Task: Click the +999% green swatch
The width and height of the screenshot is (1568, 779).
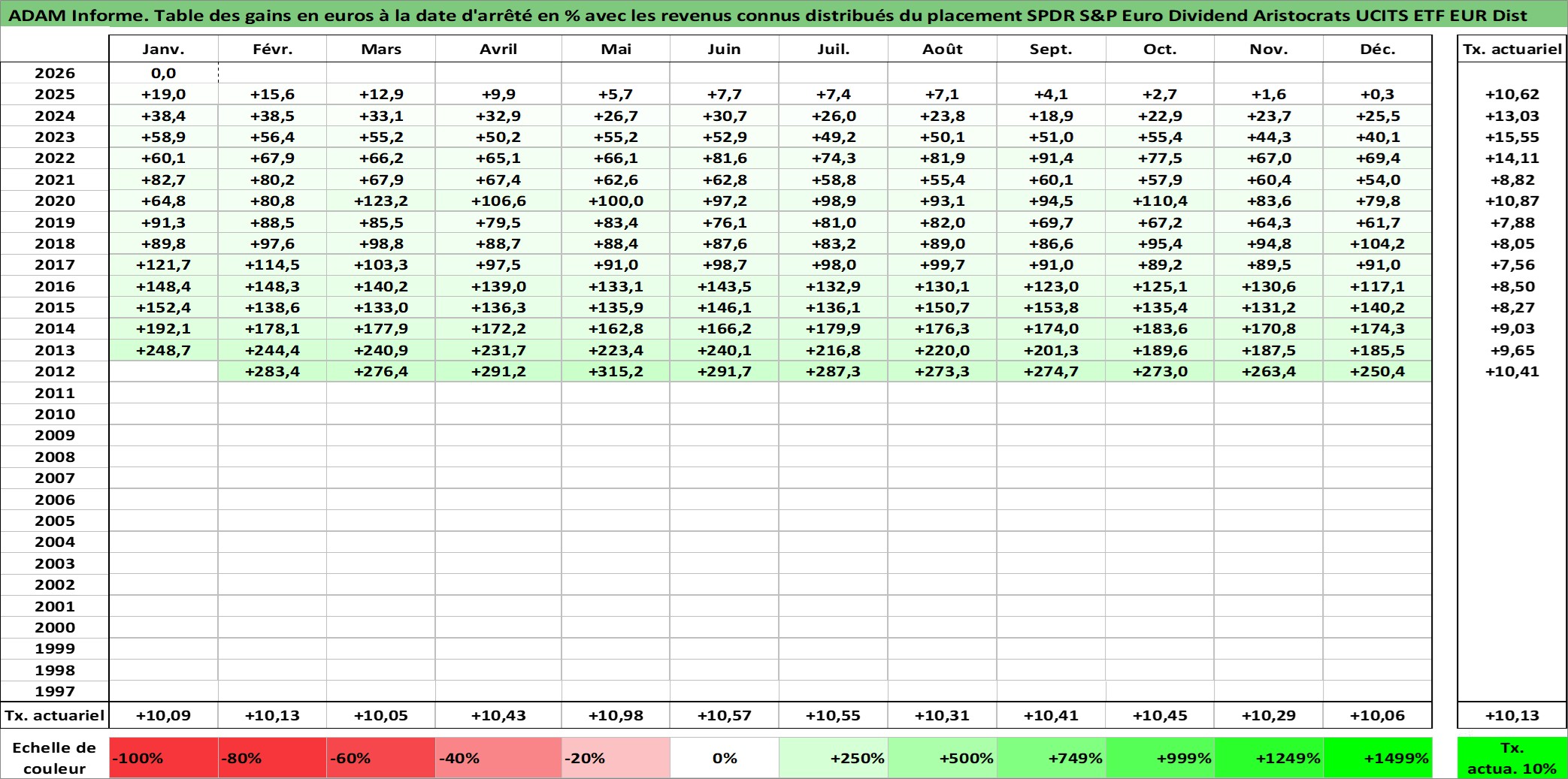Action: coord(1160,758)
